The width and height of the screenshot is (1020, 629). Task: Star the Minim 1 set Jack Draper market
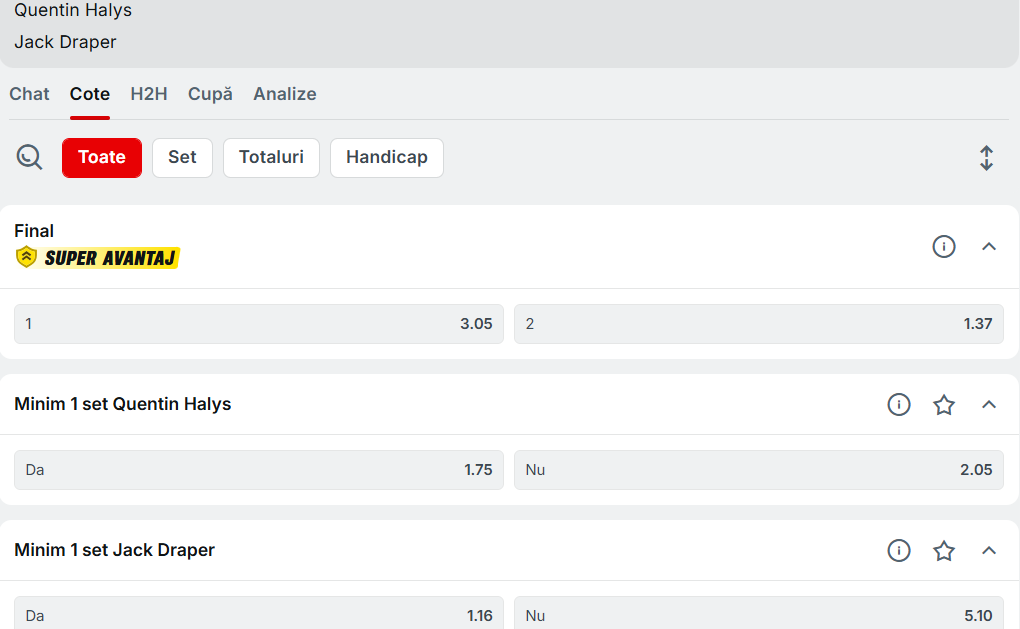pos(944,551)
